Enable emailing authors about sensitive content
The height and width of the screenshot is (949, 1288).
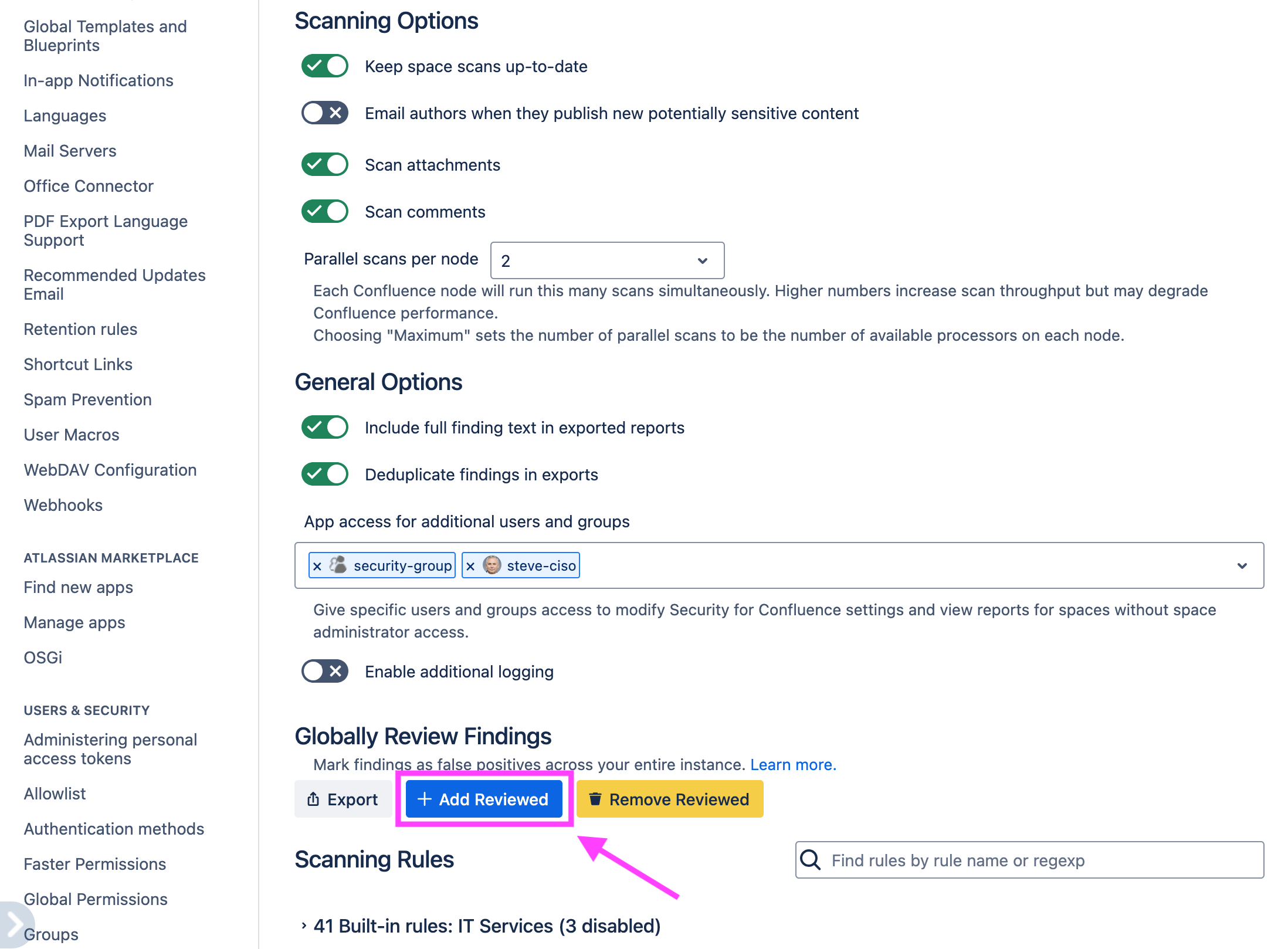coord(324,113)
